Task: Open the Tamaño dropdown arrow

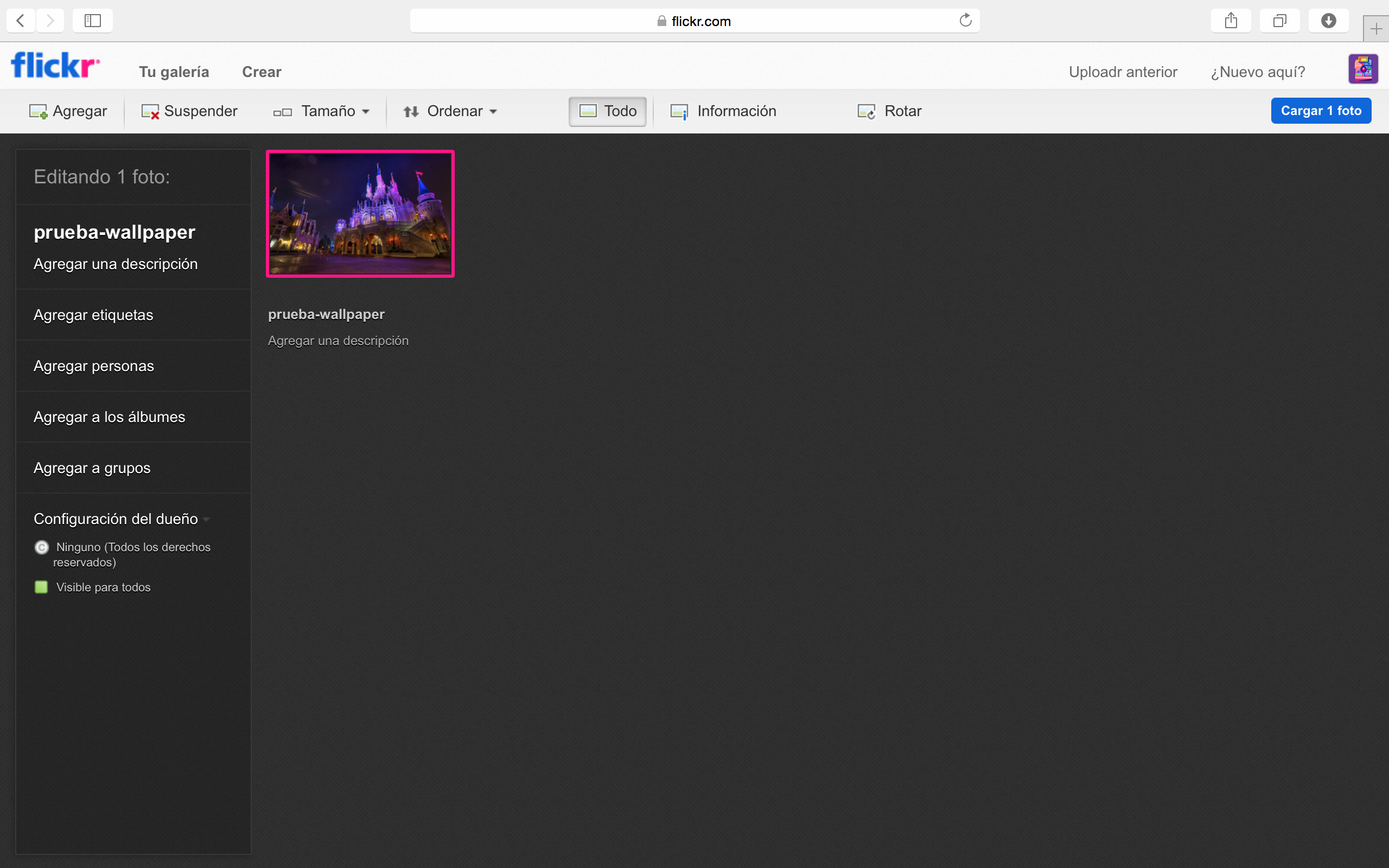Action: (x=366, y=112)
